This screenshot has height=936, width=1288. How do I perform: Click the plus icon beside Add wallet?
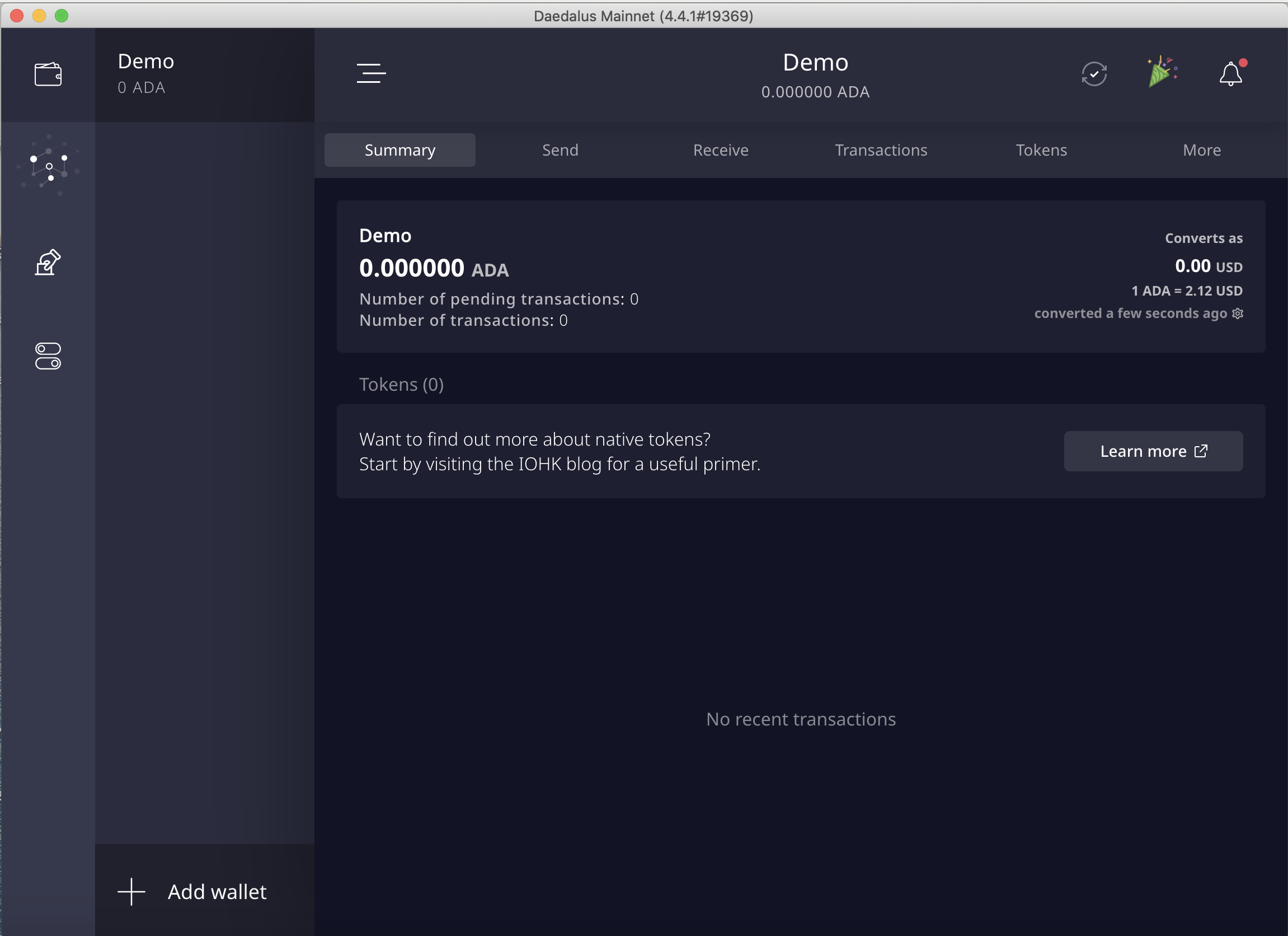tap(131, 892)
